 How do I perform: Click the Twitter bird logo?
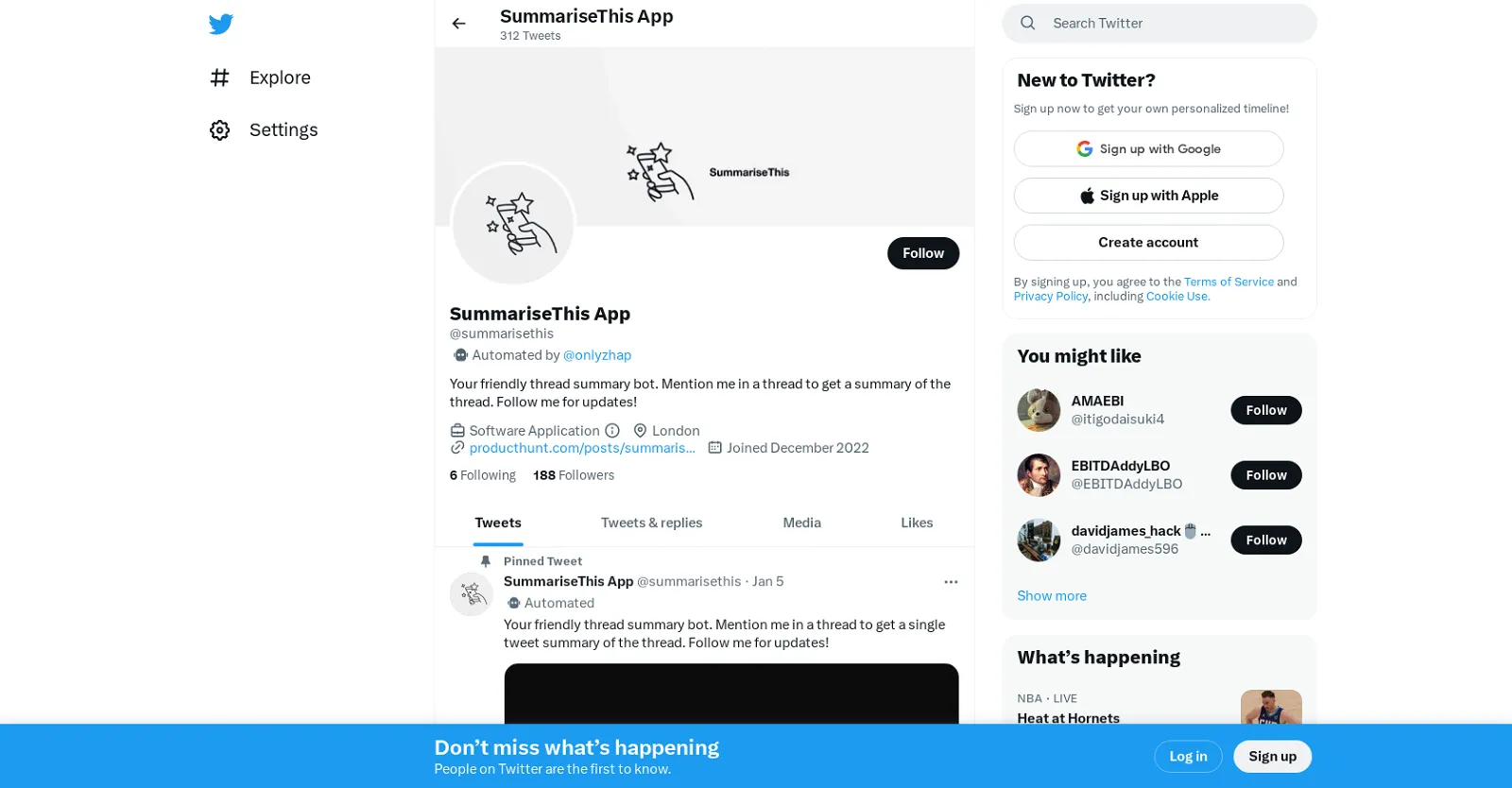pyautogui.click(x=220, y=24)
